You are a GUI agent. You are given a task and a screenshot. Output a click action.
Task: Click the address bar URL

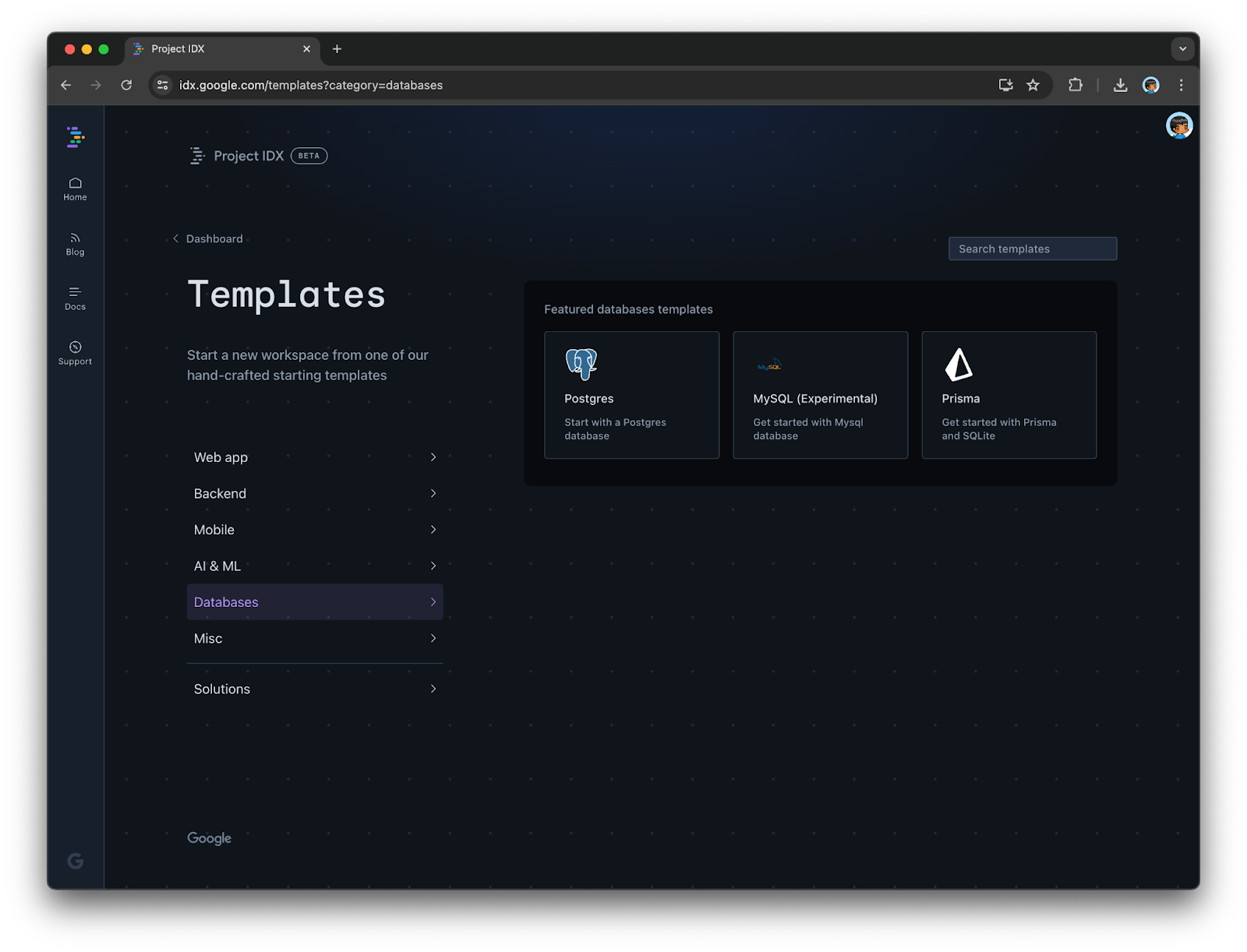(311, 85)
